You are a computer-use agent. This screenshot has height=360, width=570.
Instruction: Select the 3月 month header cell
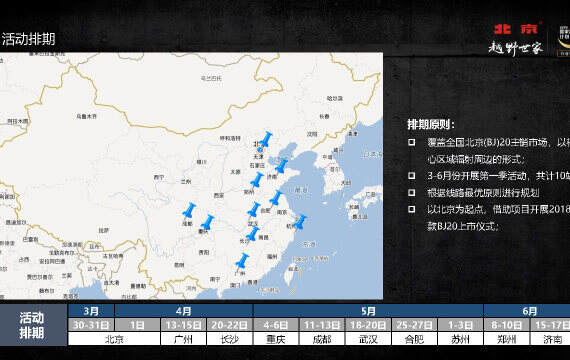click(91, 311)
